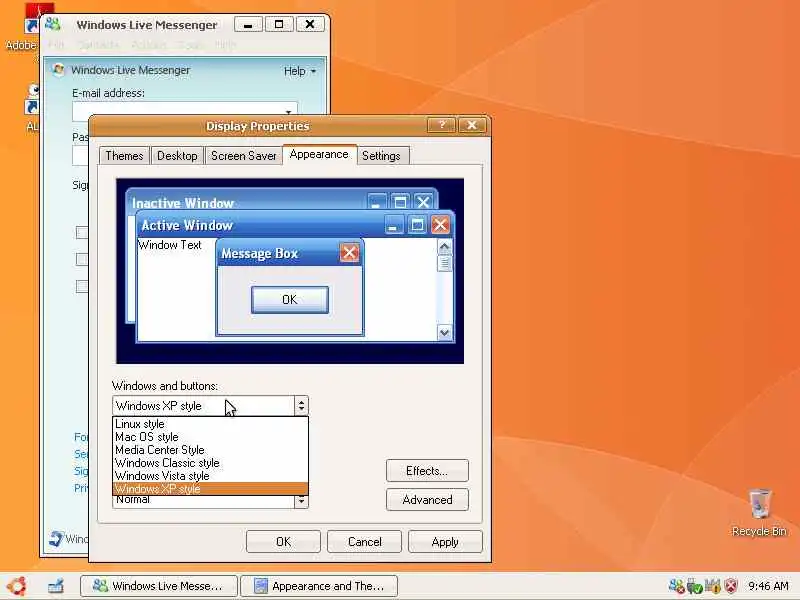Click the Messenger window title bar icon

pyautogui.click(x=53, y=24)
